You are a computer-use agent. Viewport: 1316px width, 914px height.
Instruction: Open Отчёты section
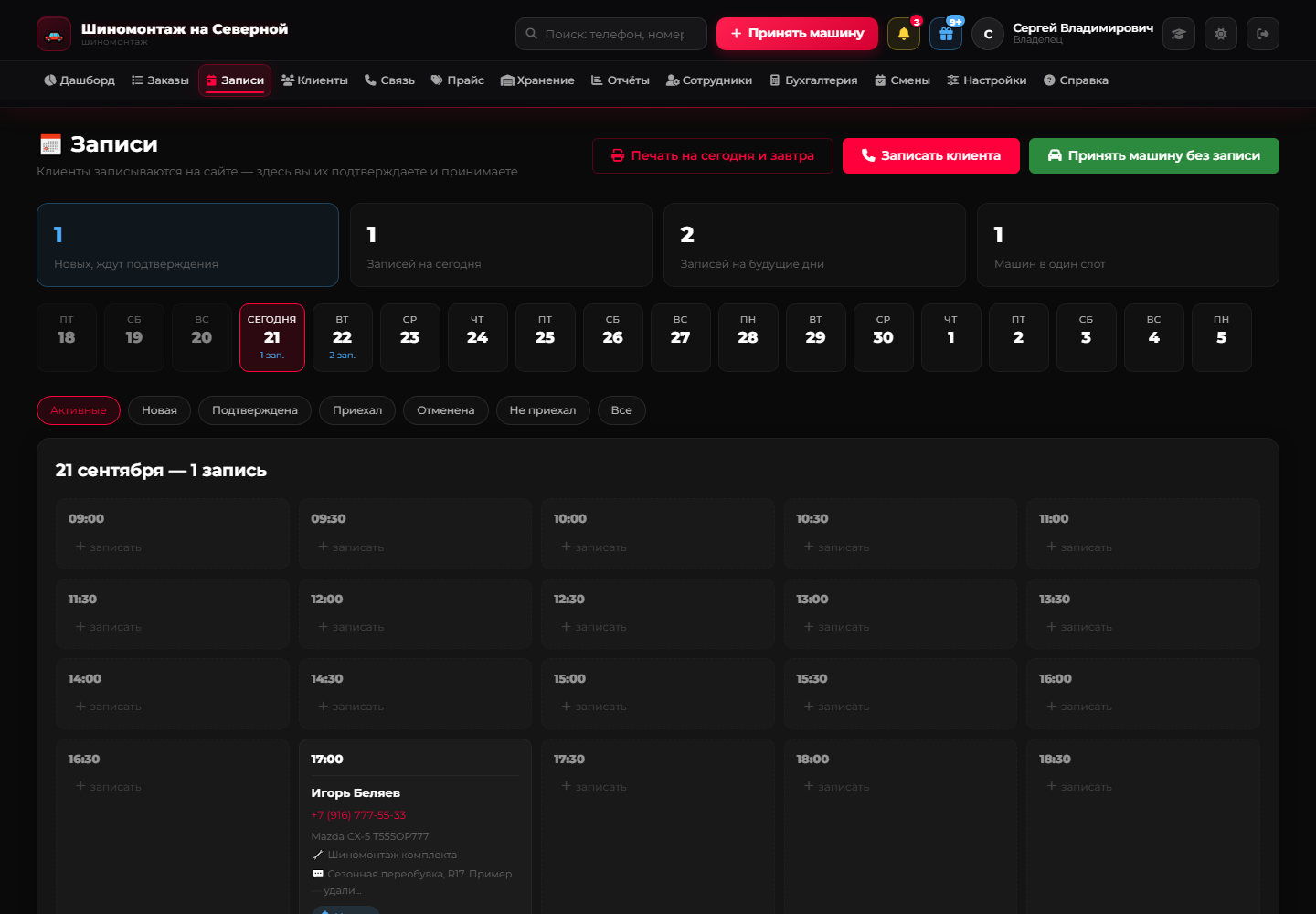coord(621,80)
